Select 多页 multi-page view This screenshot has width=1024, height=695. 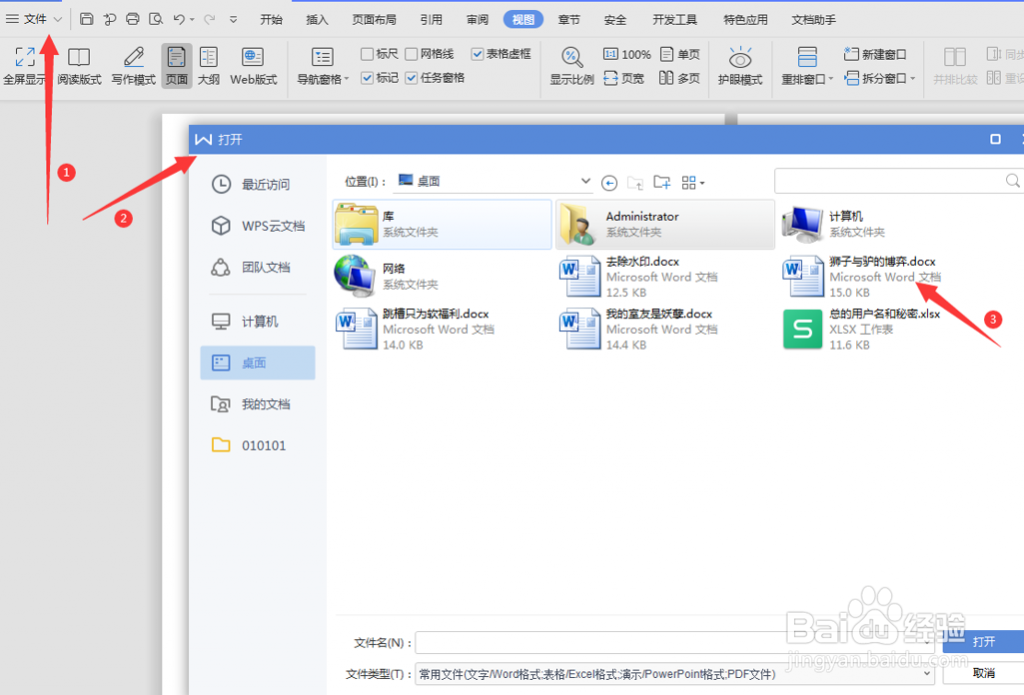tap(679, 78)
